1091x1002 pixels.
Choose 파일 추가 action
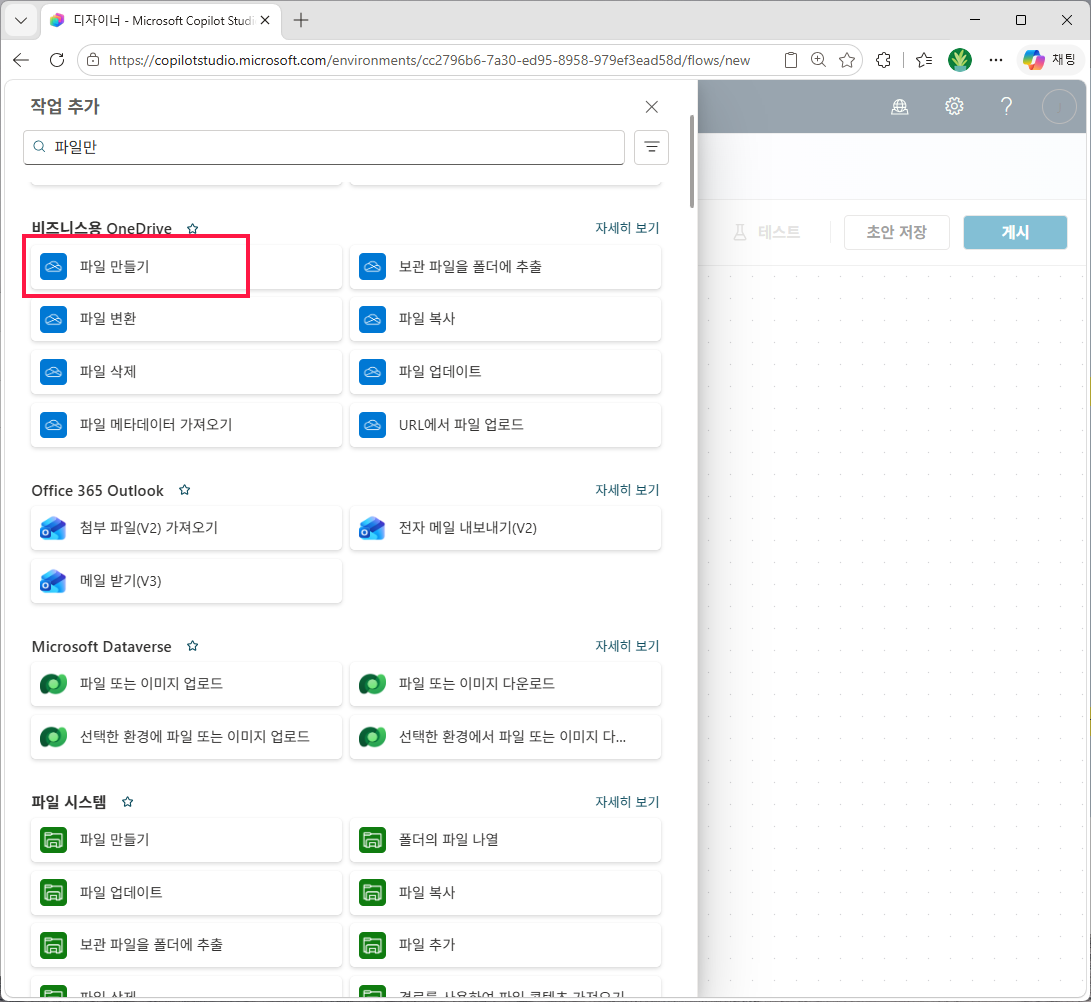pos(505,945)
